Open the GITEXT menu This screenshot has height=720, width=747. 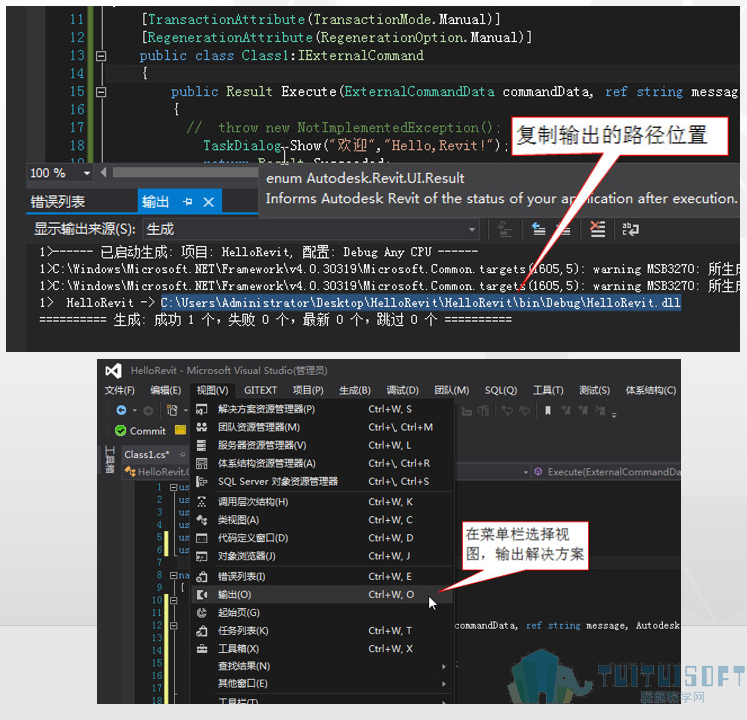260,390
